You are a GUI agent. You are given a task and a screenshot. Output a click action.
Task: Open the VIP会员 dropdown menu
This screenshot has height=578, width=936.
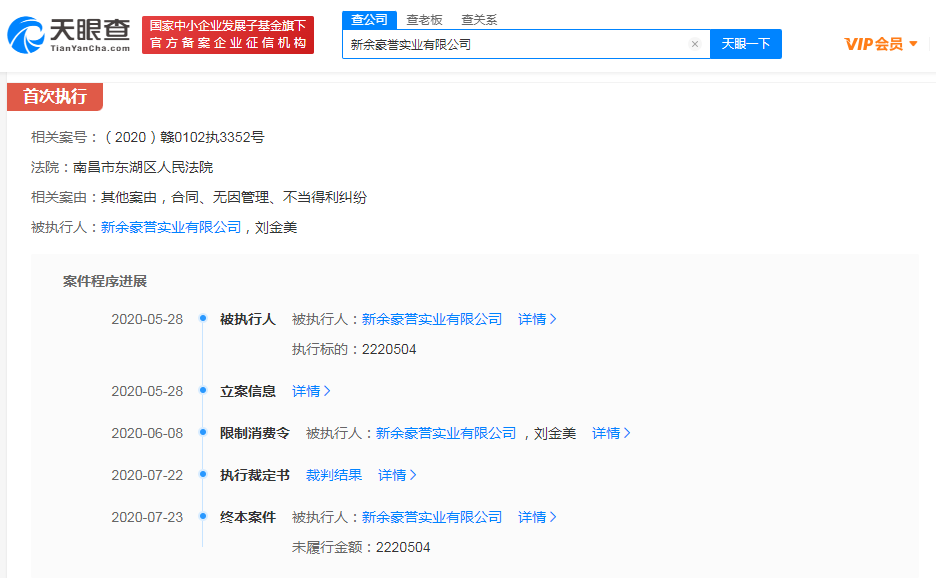(881, 44)
